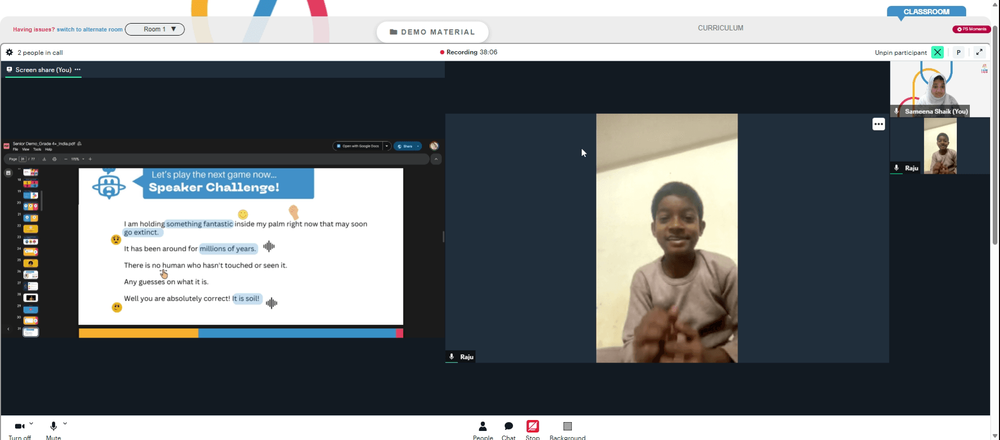Open the PDF zoom percentage dropdown
Screen dimensions: 1000x440
point(77,159)
